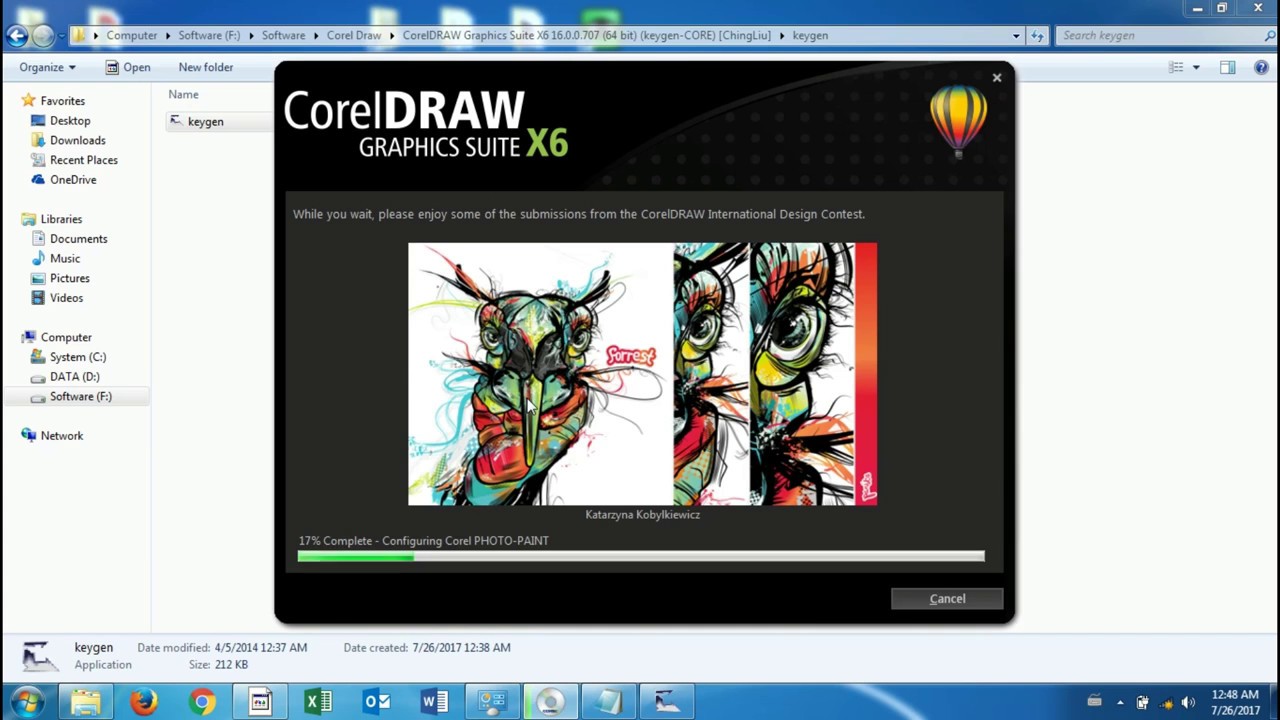Select the keygen breadcrumb in the address bar

(x=810, y=35)
